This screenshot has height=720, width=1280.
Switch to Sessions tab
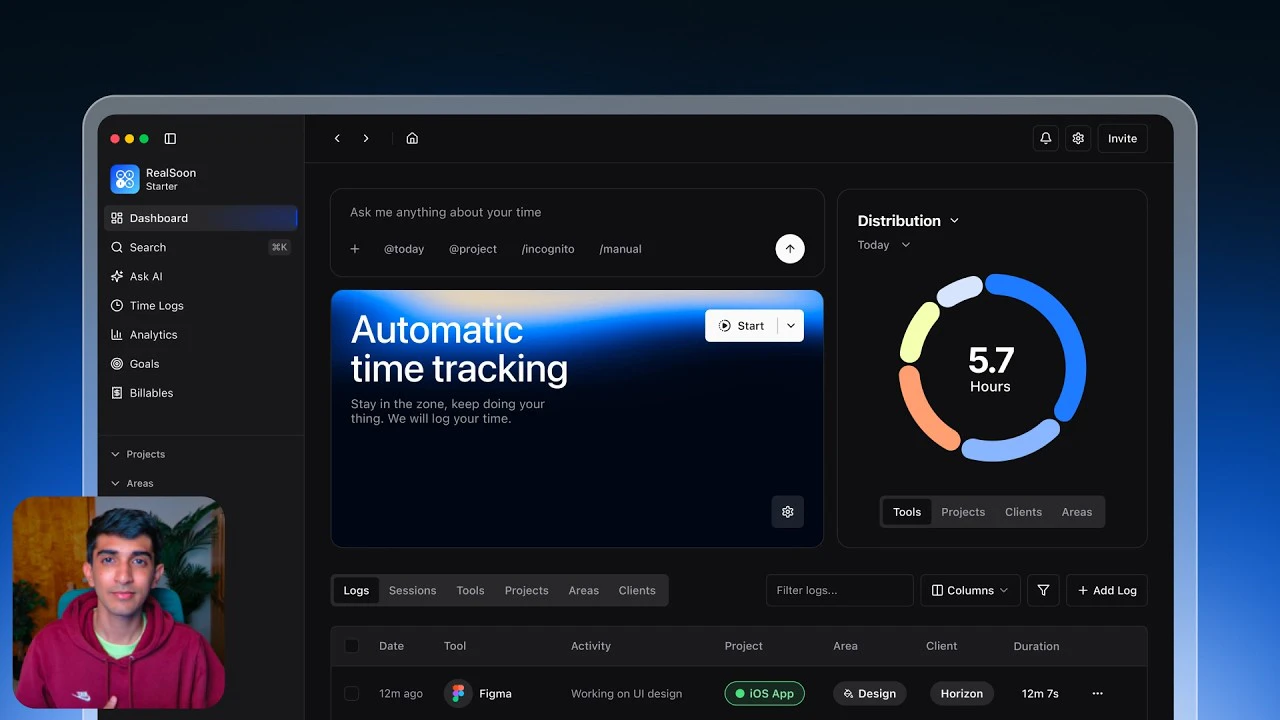click(412, 591)
